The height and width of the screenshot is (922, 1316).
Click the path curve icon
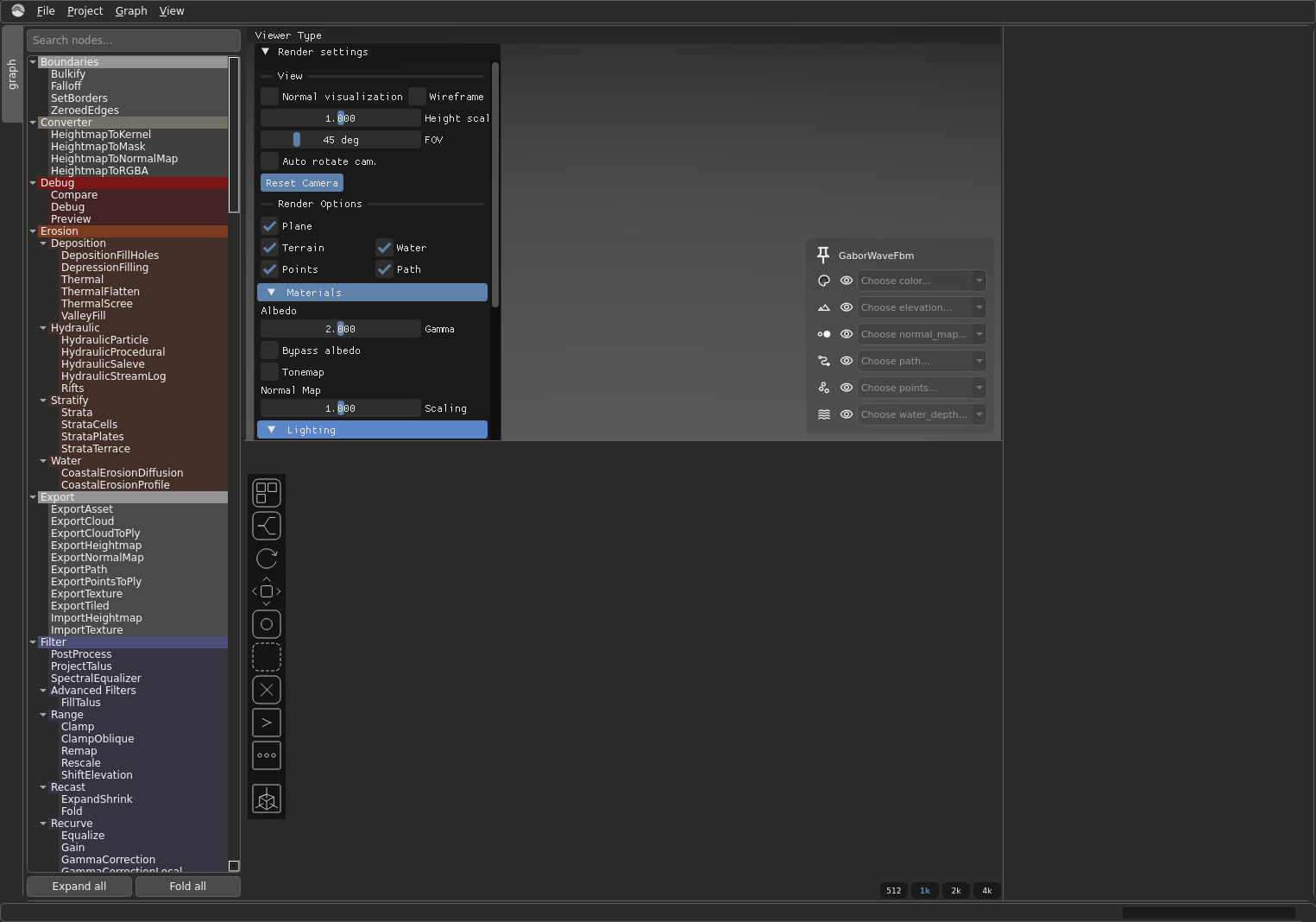point(824,361)
